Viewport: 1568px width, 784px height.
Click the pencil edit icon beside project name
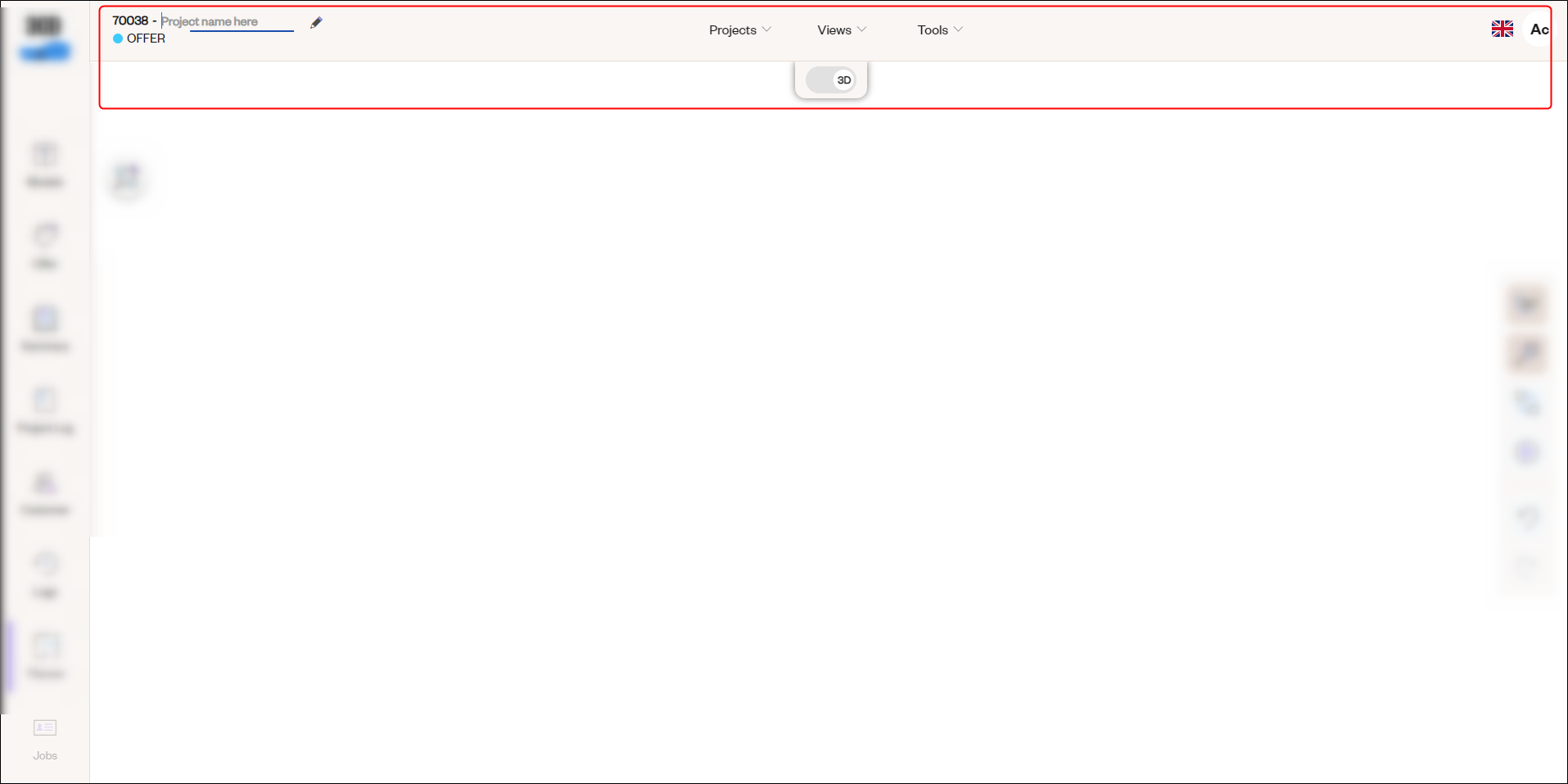click(316, 23)
